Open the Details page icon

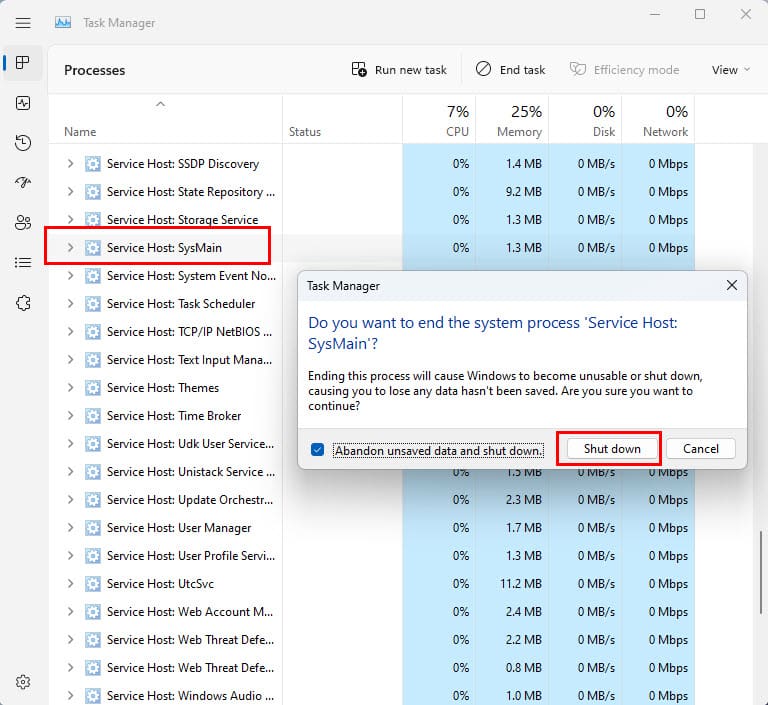[23, 263]
